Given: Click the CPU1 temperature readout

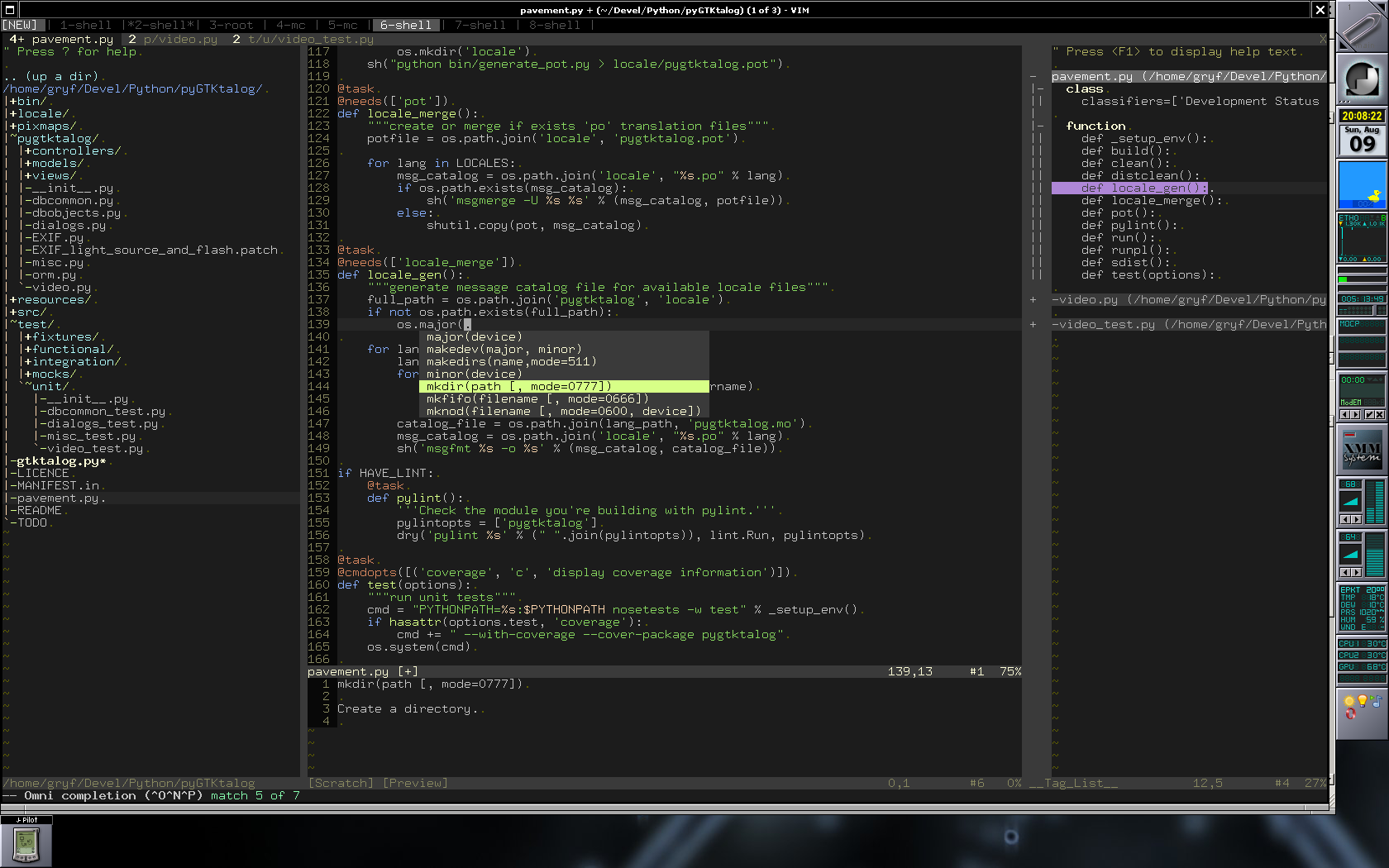Looking at the screenshot, I should pyautogui.click(x=1362, y=643).
